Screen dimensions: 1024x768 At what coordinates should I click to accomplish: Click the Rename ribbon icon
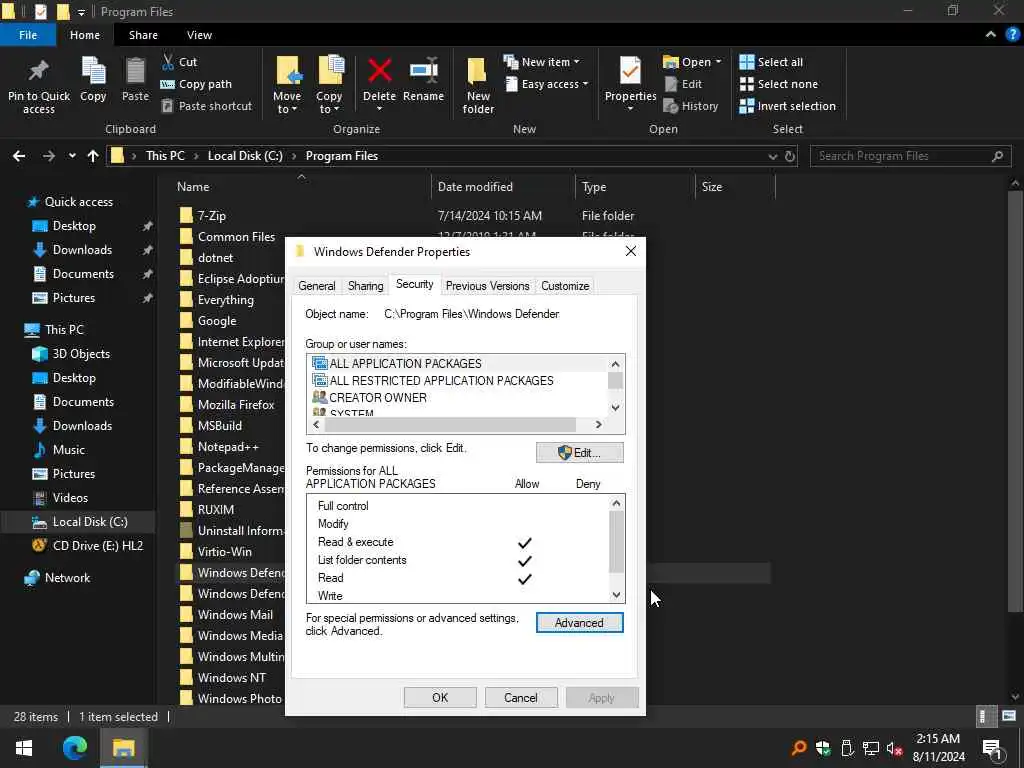[x=423, y=71]
